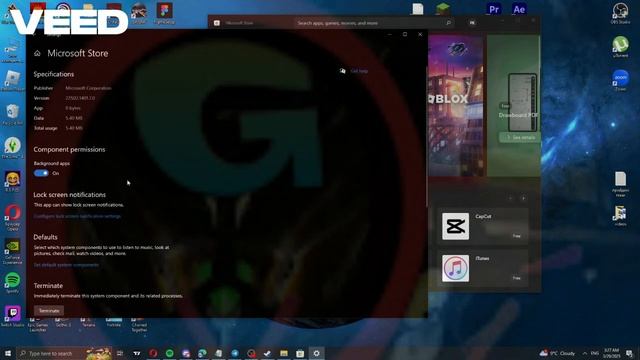
Task: Open the GeForce Experience desktop shortcut
Action: 13,251
